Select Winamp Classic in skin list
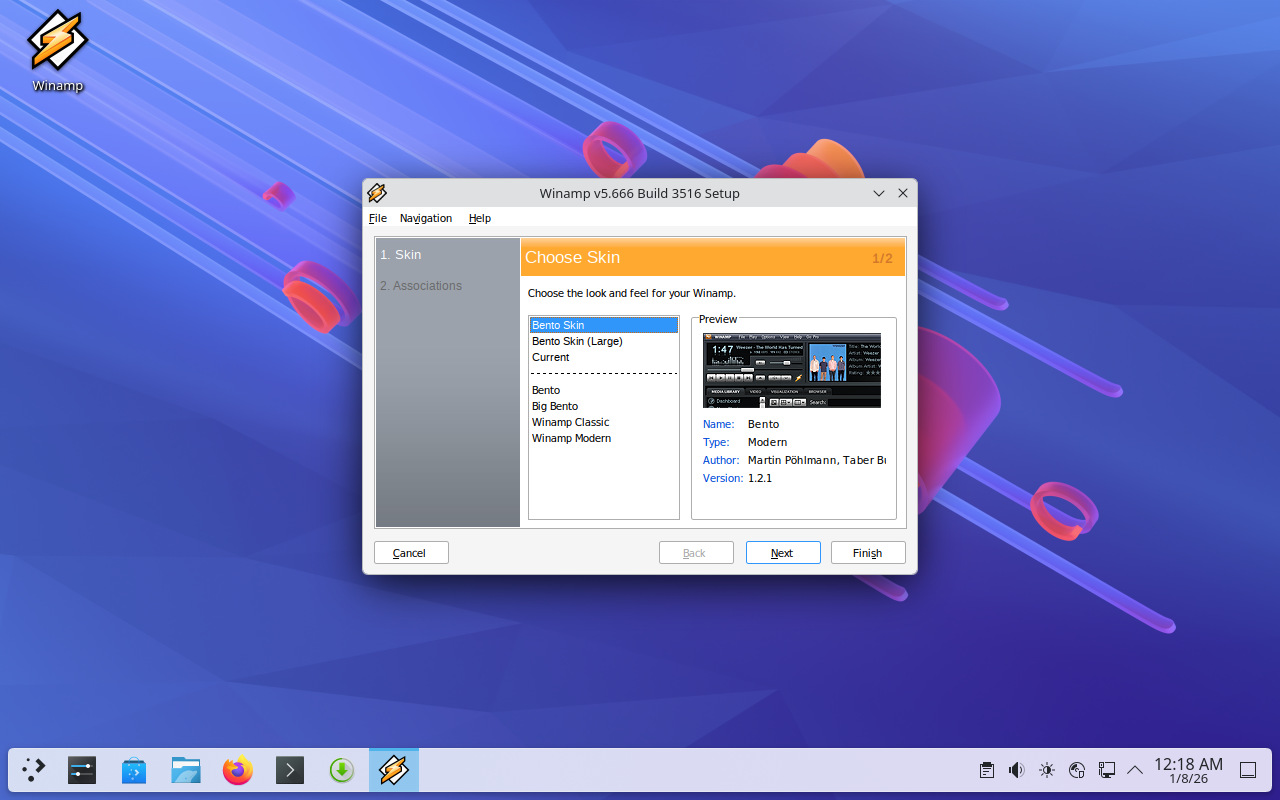The width and height of the screenshot is (1280, 800). (570, 422)
